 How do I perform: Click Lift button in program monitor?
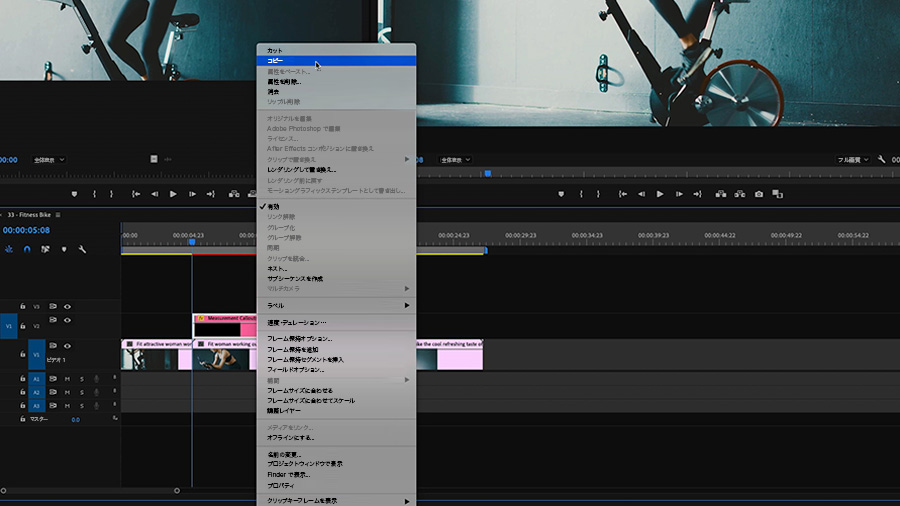pyautogui.click(x=720, y=194)
